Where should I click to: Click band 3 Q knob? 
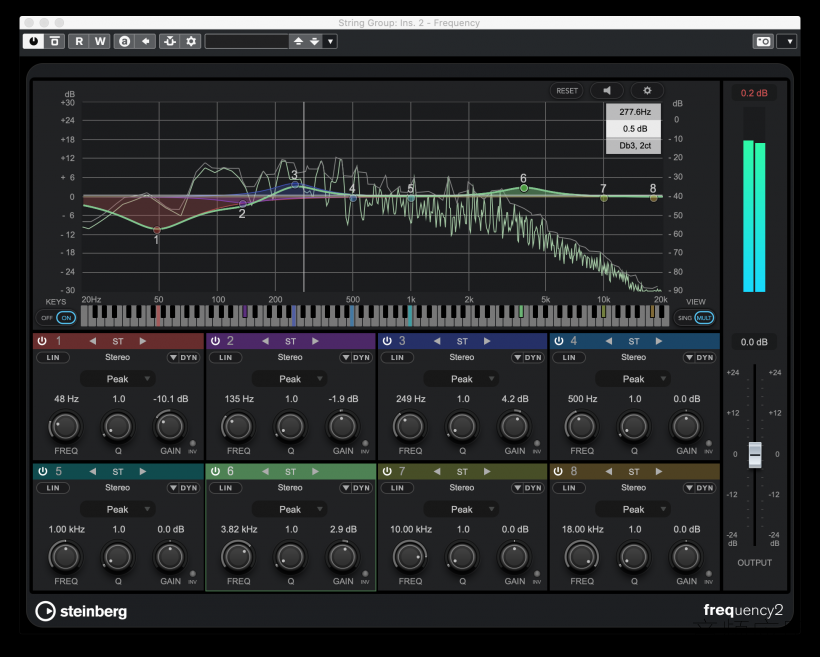tap(462, 426)
